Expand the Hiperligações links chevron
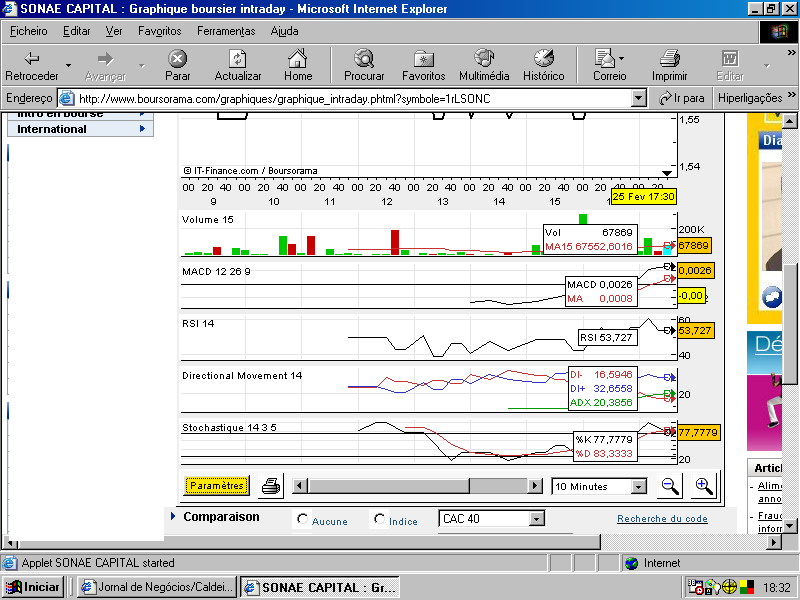Viewport: 800px width, 600px height. tap(791, 95)
